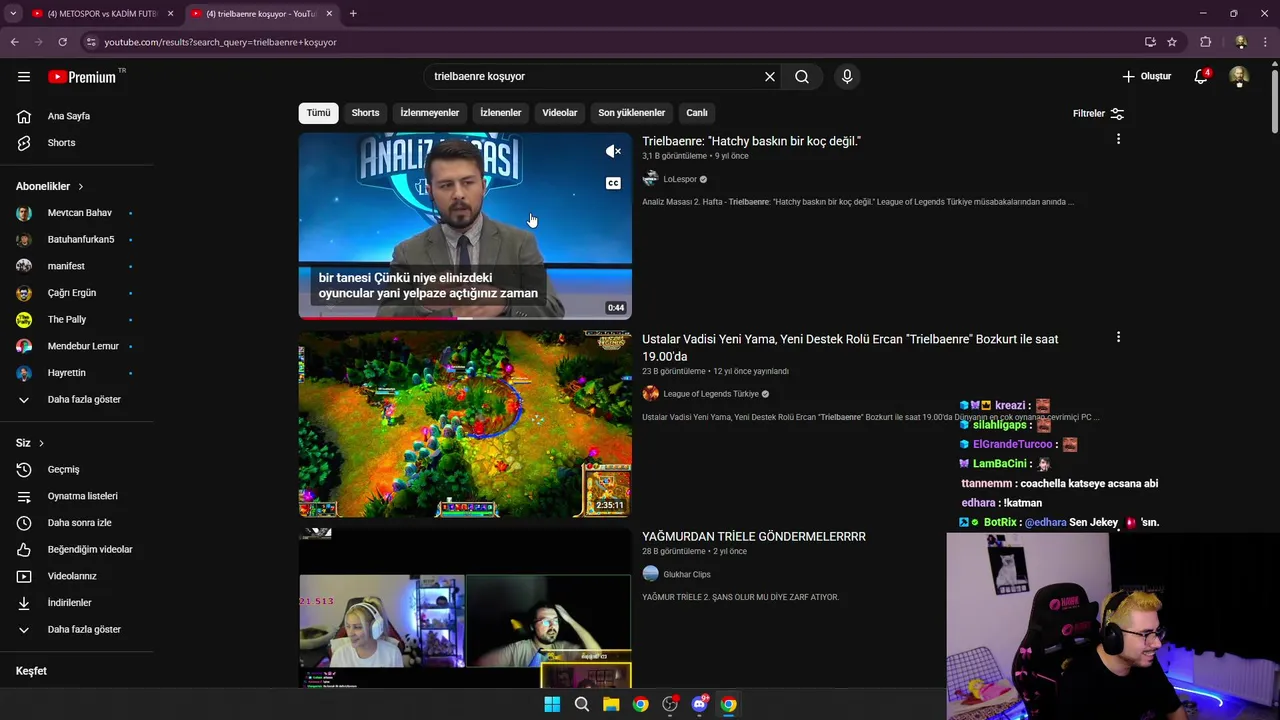Click the address bar URL field
The height and width of the screenshot is (720, 1280).
620,42
